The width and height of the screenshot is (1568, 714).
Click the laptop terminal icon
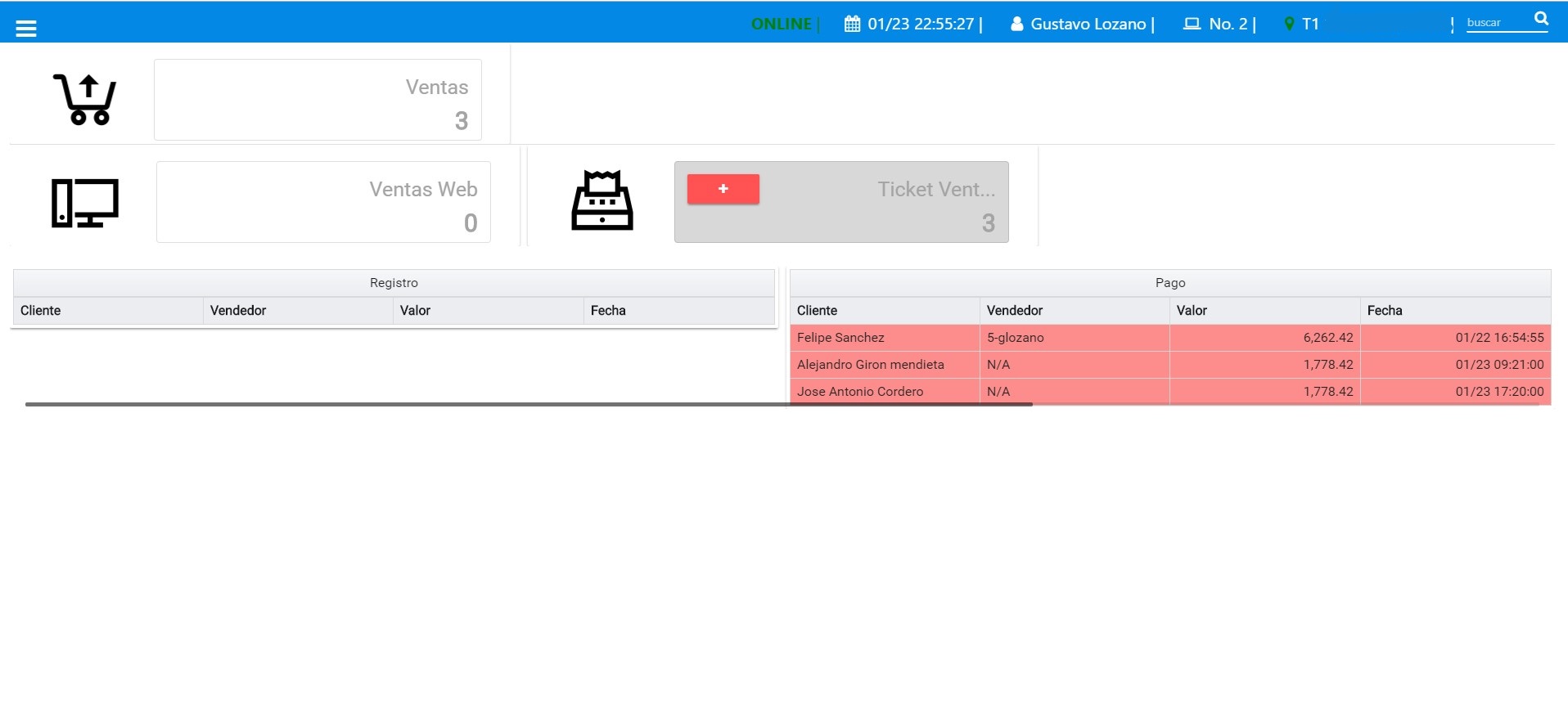(1192, 24)
